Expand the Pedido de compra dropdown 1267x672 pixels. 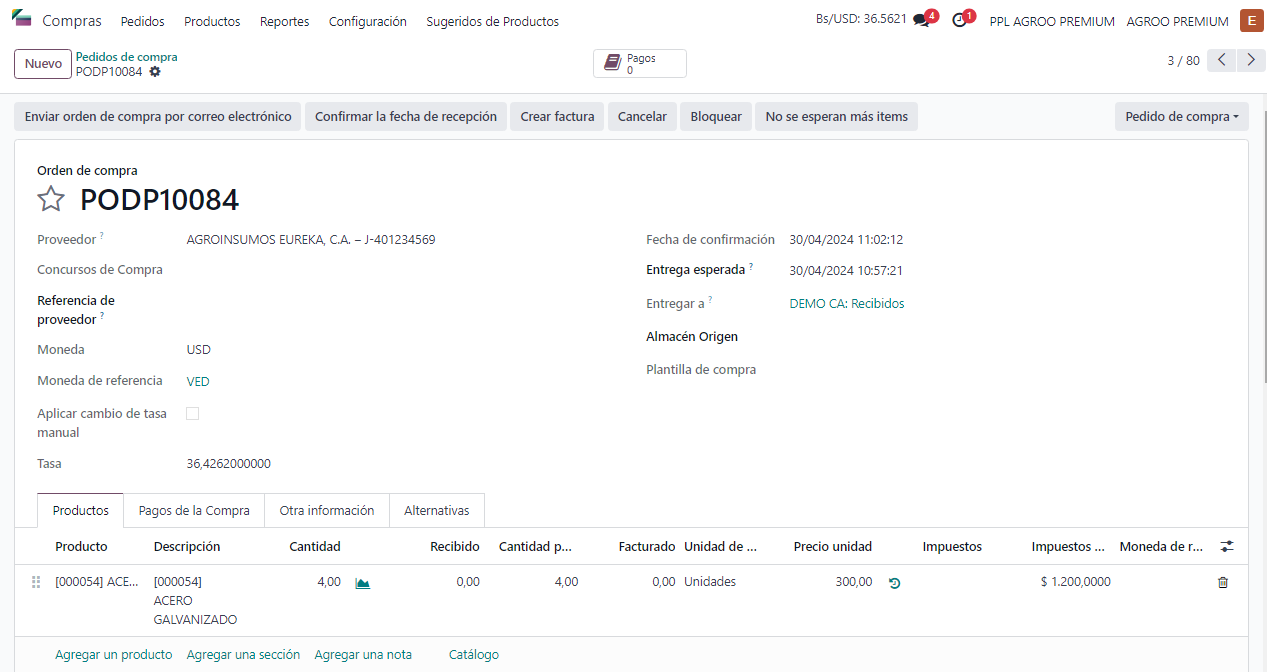(x=1181, y=117)
